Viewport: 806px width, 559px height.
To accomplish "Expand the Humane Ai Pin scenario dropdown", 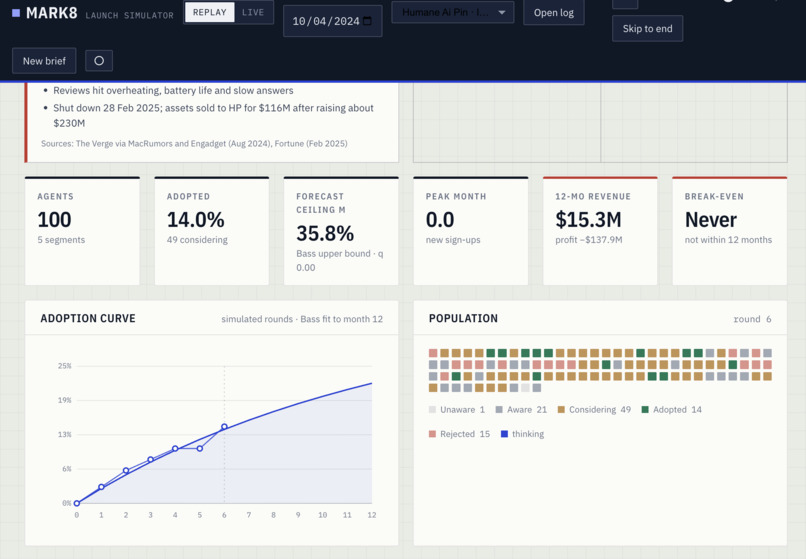I will click(452, 12).
